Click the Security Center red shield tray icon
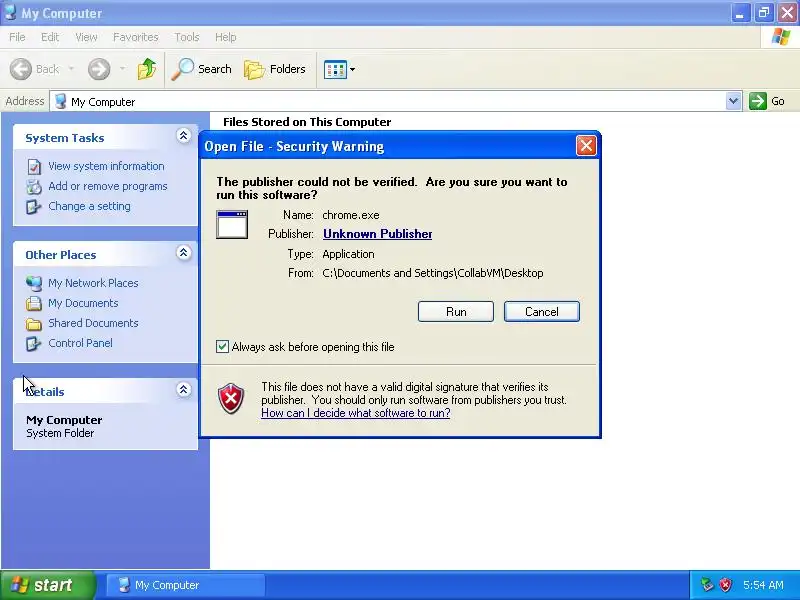Image resolution: width=800 pixels, height=600 pixels. click(x=725, y=584)
